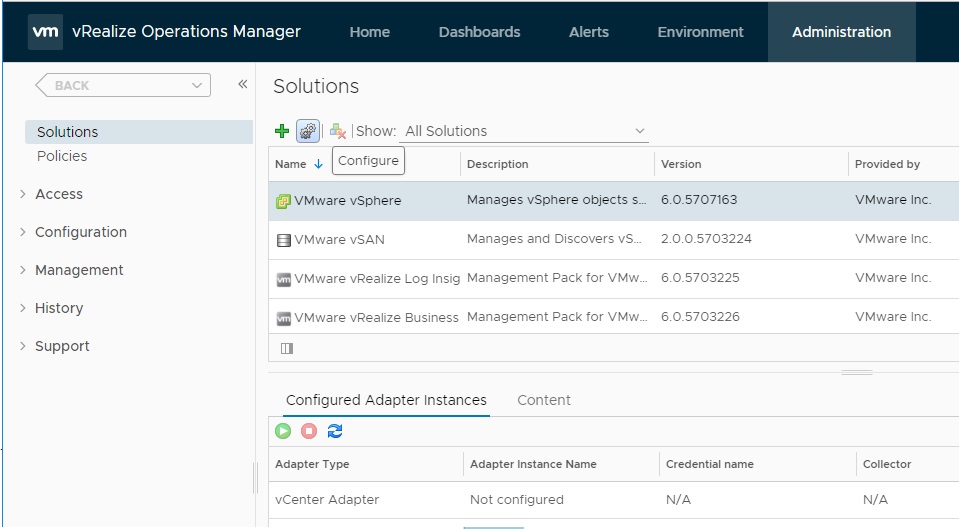959x529 pixels.
Task: Click the Collector column header
Action: pyautogui.click(x=887, y=464)
